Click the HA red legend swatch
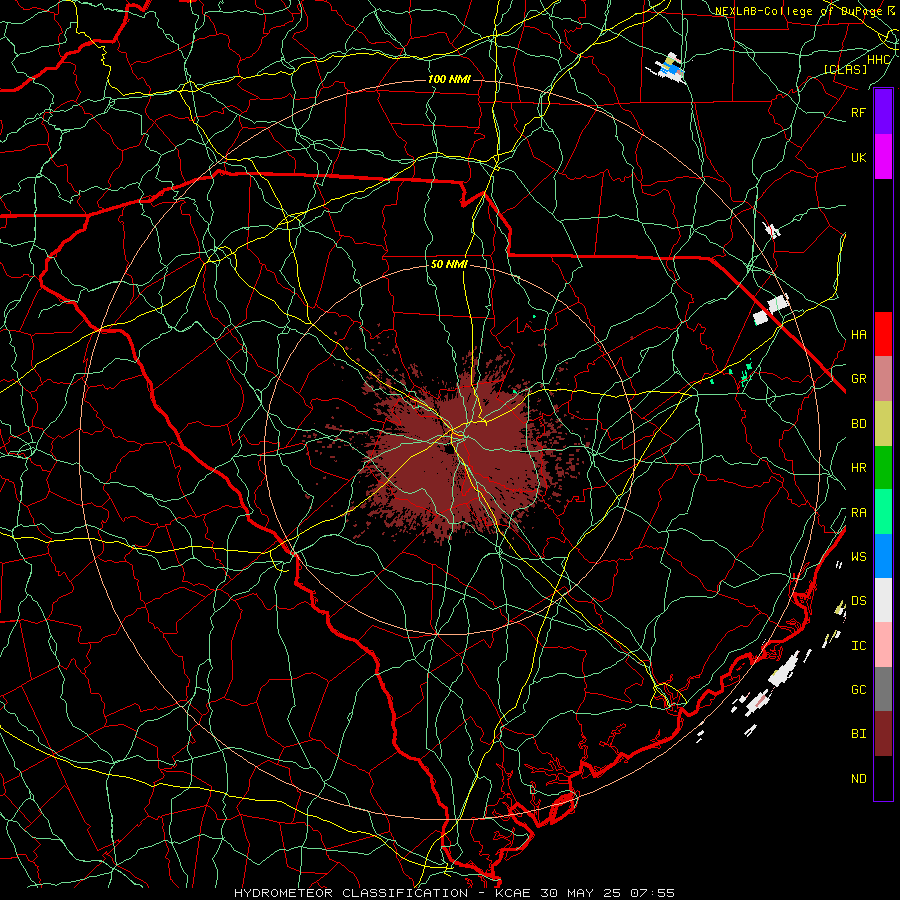Image resolution: width=900 pixels, height=900 pixels. [883, 334]
